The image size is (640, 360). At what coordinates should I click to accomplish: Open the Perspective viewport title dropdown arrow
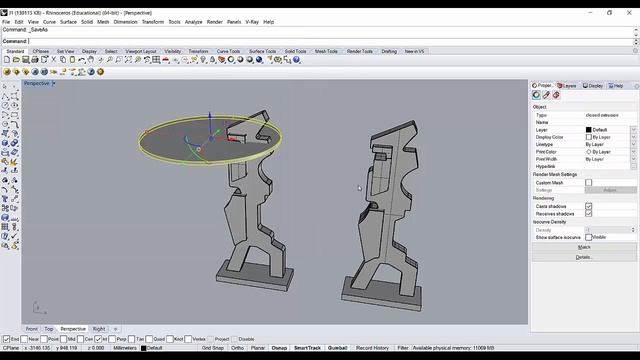click(53, 83)
